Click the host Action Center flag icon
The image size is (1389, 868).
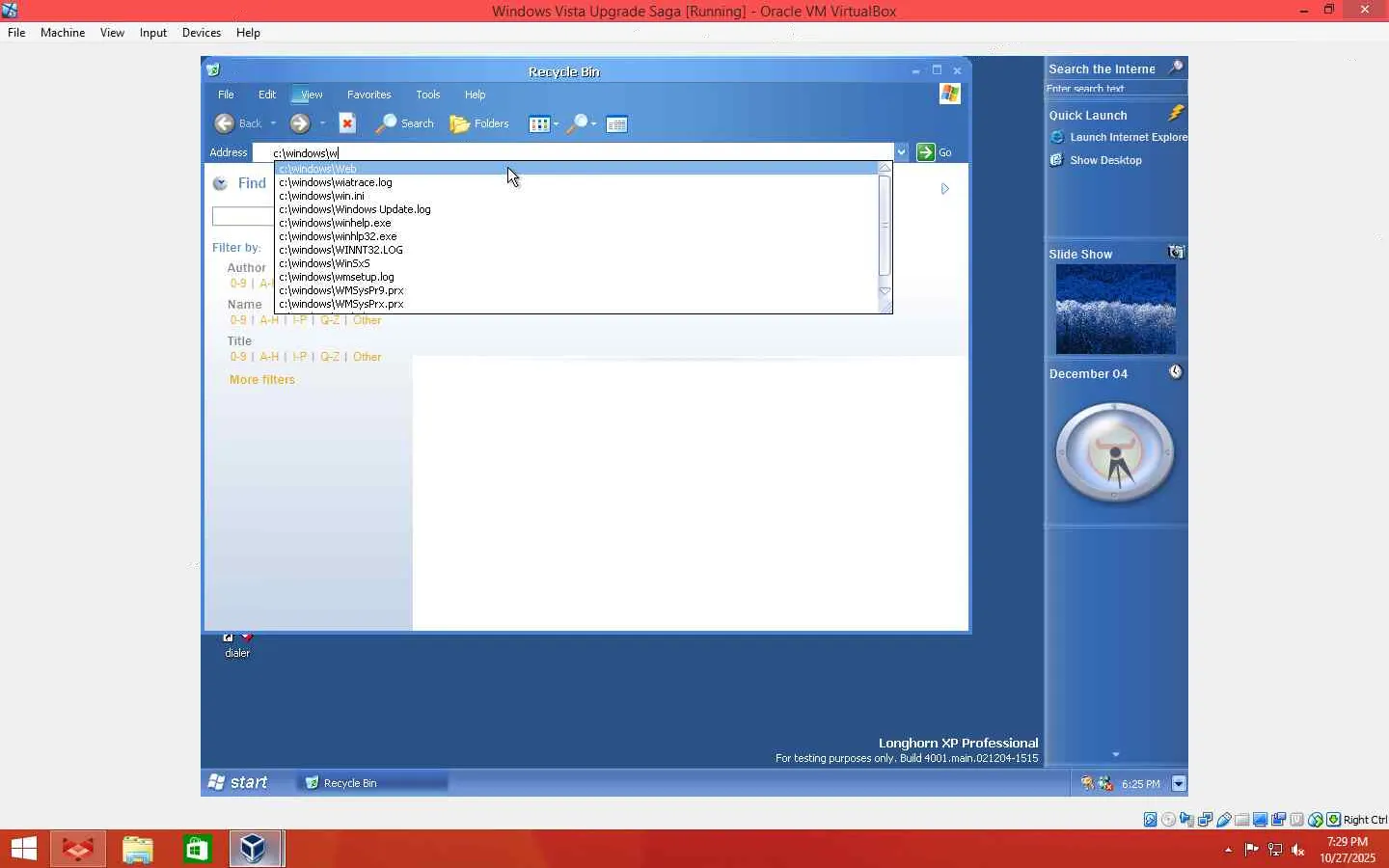(x=1251, y=850)
